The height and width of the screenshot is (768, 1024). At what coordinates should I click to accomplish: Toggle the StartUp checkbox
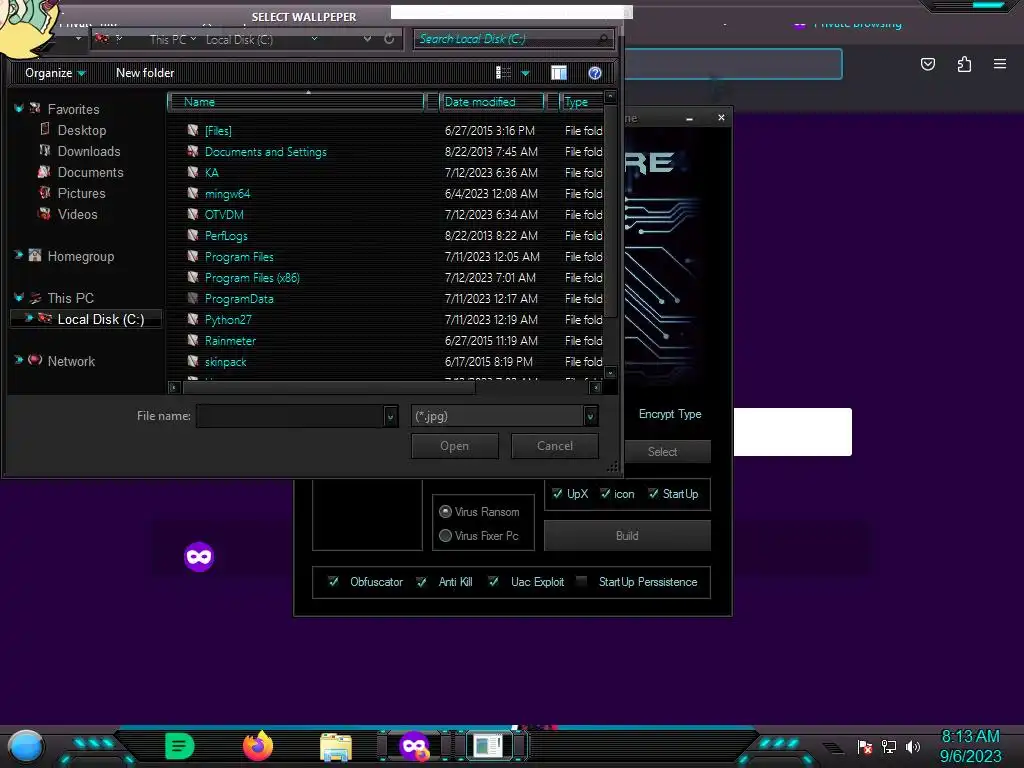click(653, 494)
